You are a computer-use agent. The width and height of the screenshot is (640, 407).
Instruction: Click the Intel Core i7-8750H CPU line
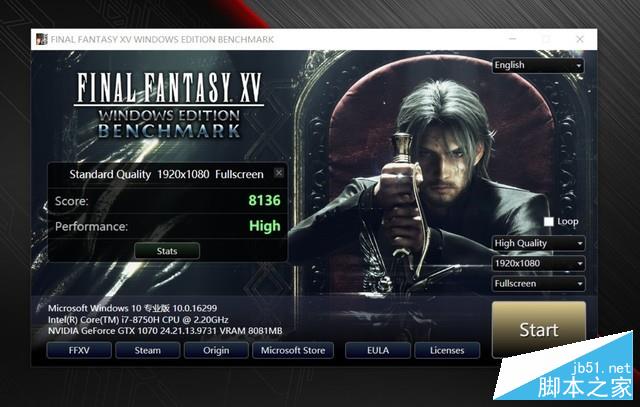pyautogui.click(x=138, y=320)
